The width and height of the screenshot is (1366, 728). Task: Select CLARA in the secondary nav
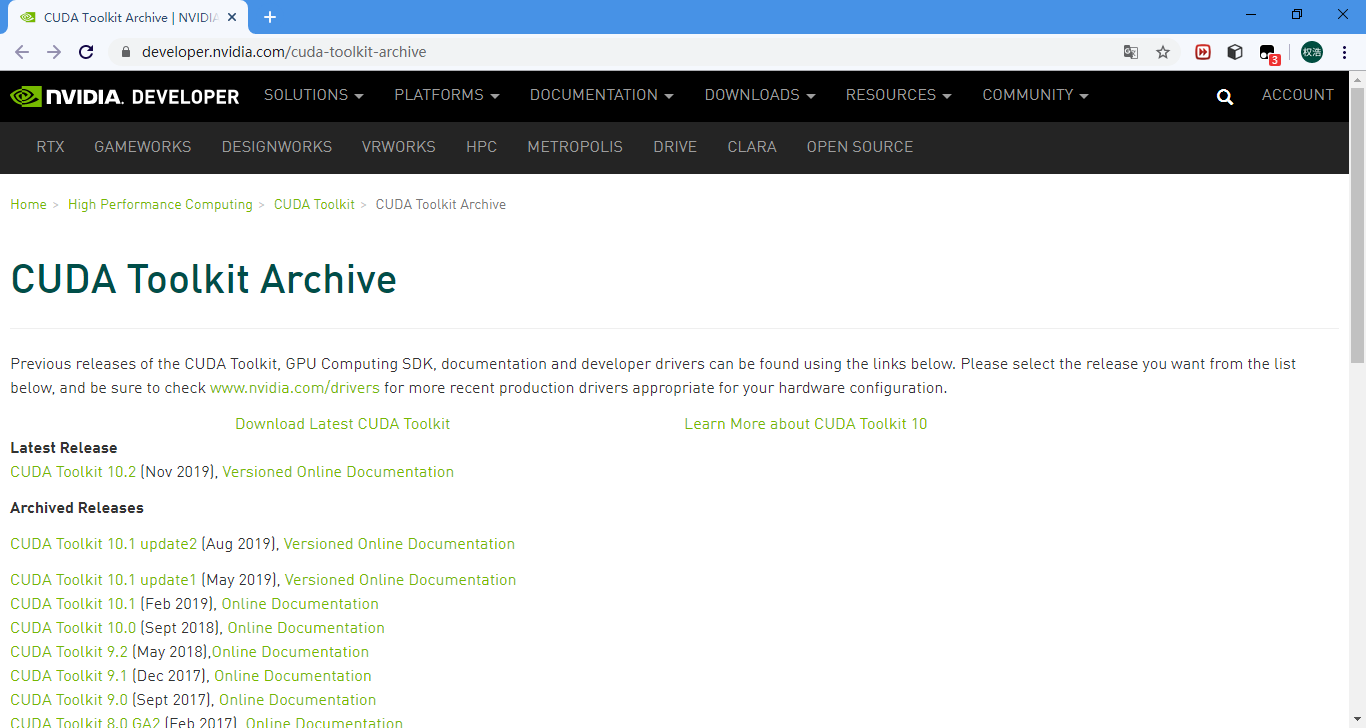(x=752, y=147)
